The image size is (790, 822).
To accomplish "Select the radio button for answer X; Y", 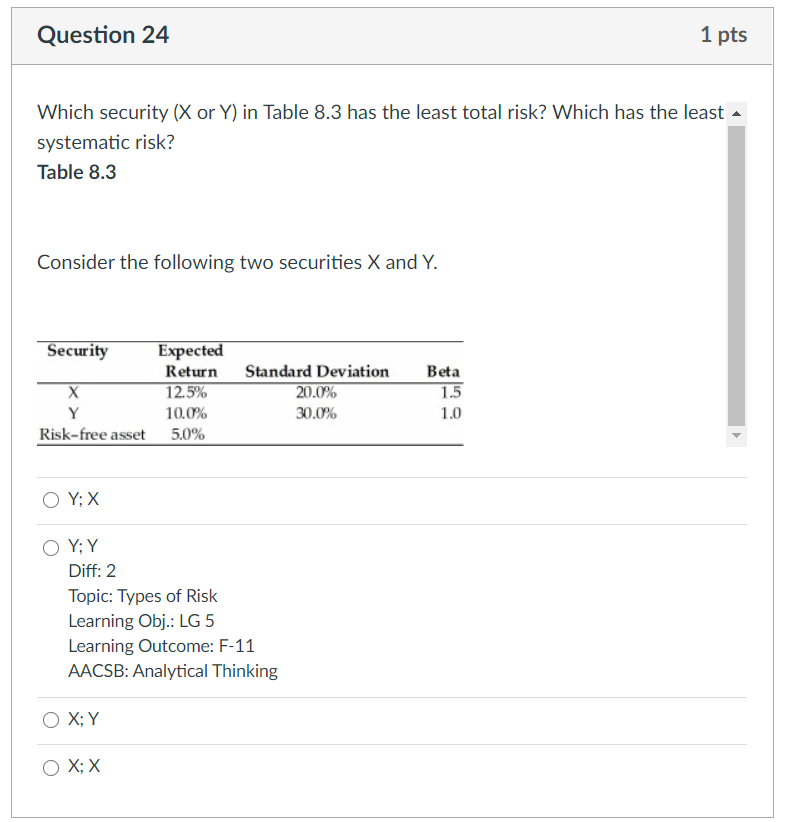I will coord(50,719).
